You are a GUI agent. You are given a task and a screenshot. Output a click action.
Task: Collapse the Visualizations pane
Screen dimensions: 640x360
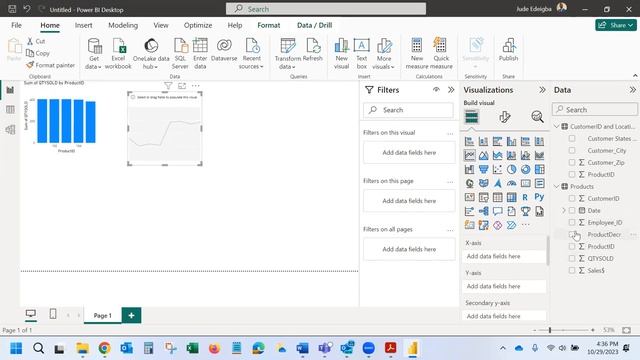point(542,90)
